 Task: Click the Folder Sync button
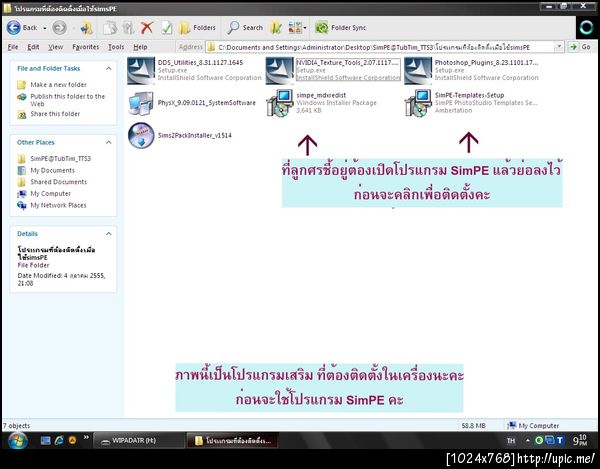tap(341, 28)
